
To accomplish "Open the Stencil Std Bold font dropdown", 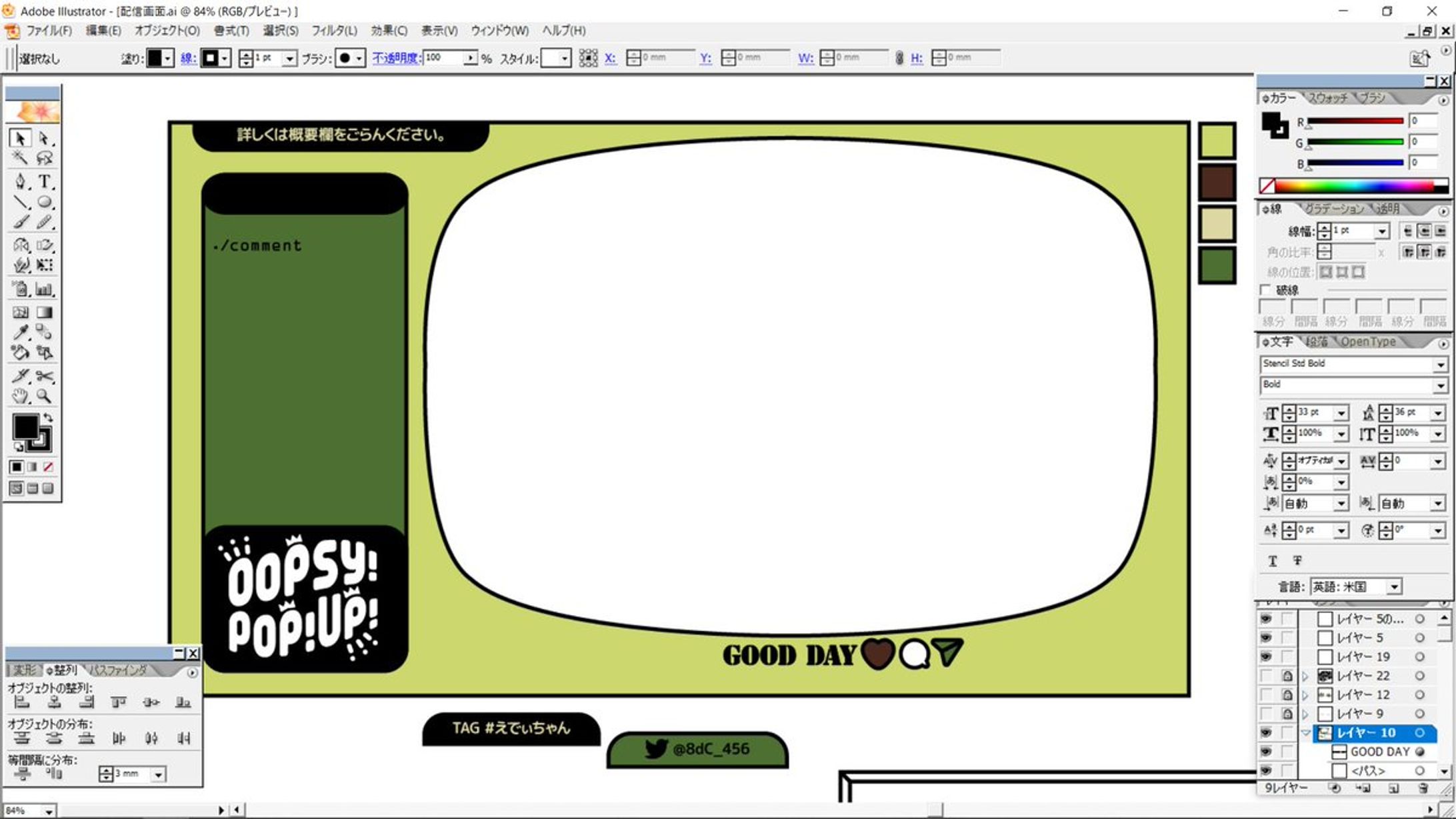I will point(1440,365).
